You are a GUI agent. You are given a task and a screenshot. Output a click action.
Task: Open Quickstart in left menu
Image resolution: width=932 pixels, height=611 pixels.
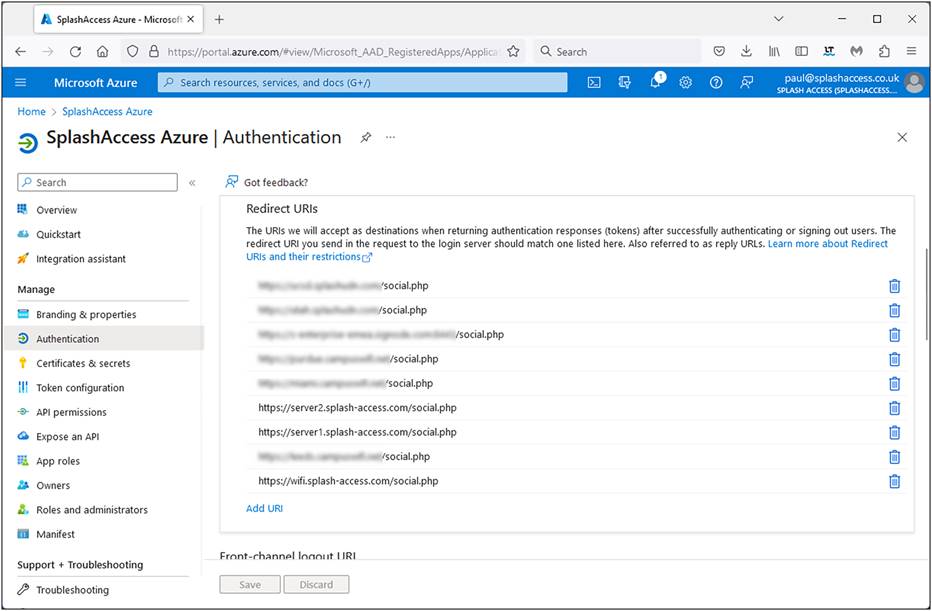(58, 235)
